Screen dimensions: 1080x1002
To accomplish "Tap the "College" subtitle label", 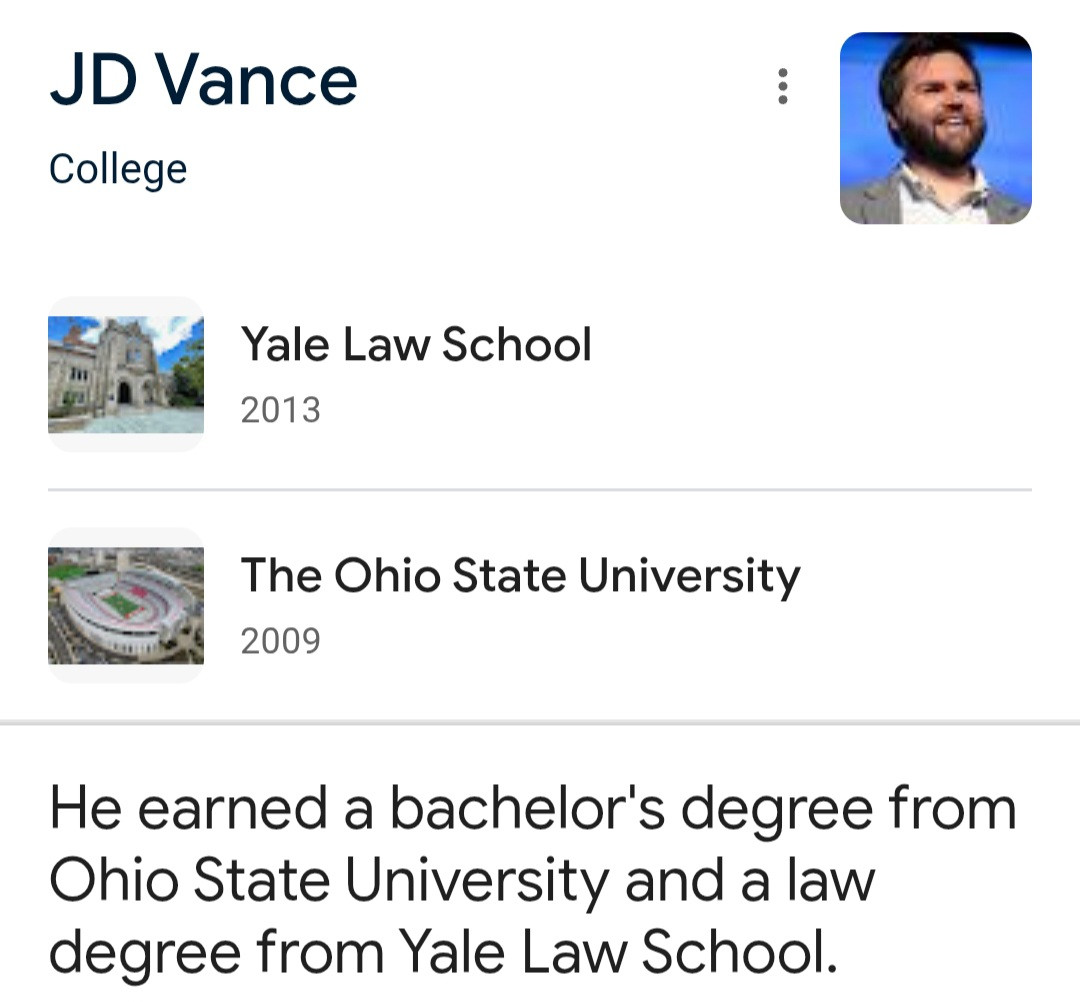I will click(118, 169).
